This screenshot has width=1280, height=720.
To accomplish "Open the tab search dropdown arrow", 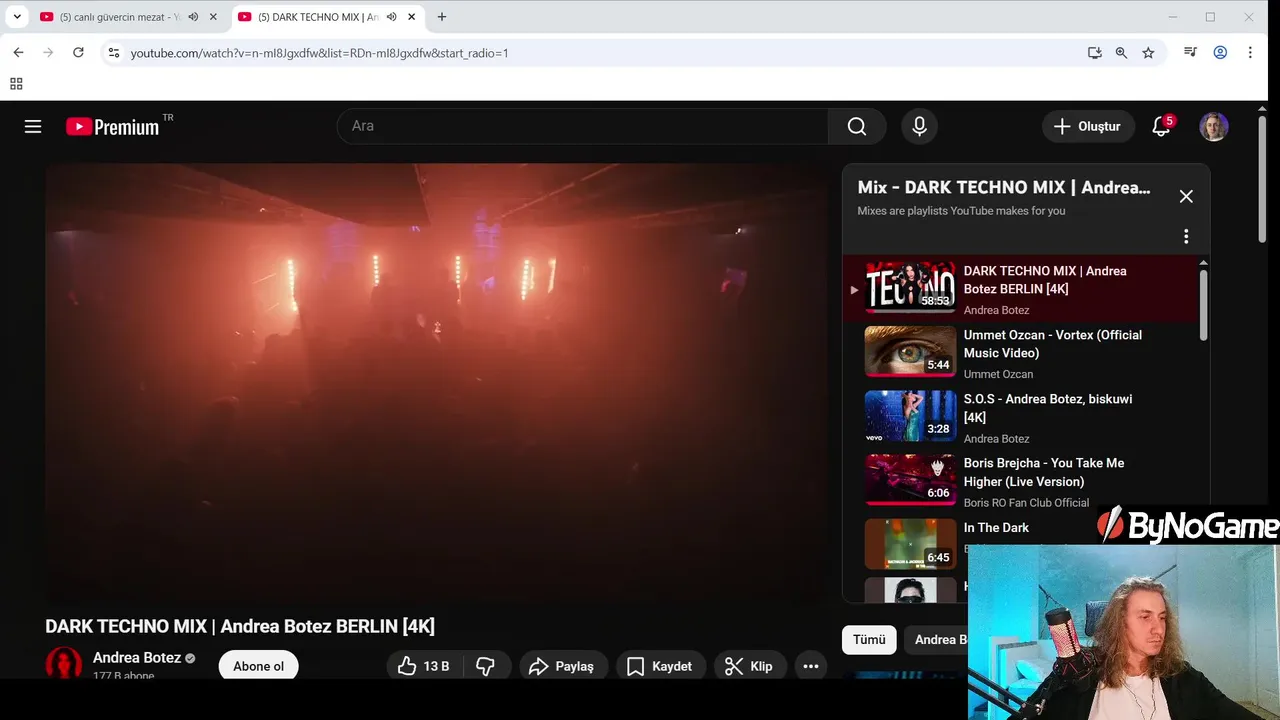I will pyautogui.click(x=17, y=17).
